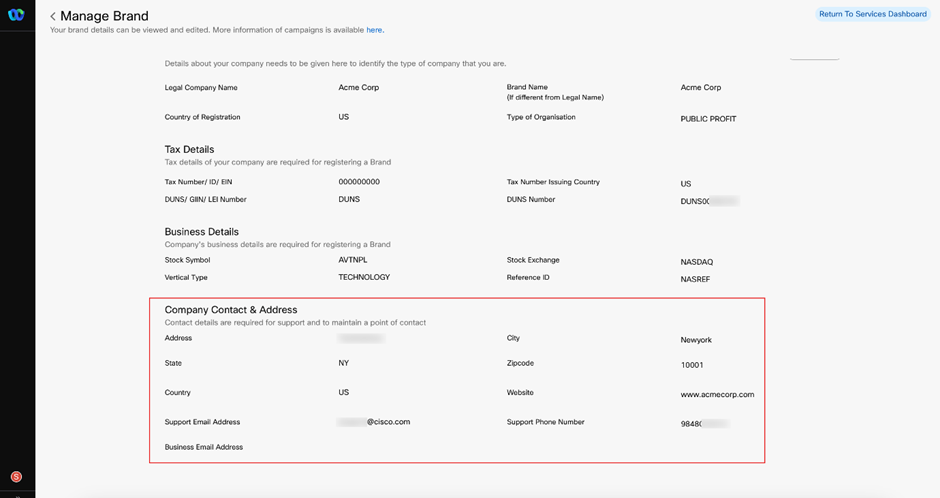Screen dimensions: 940x498
Task: Select the Manage Brand page title
Action: [x=104, y=16]
